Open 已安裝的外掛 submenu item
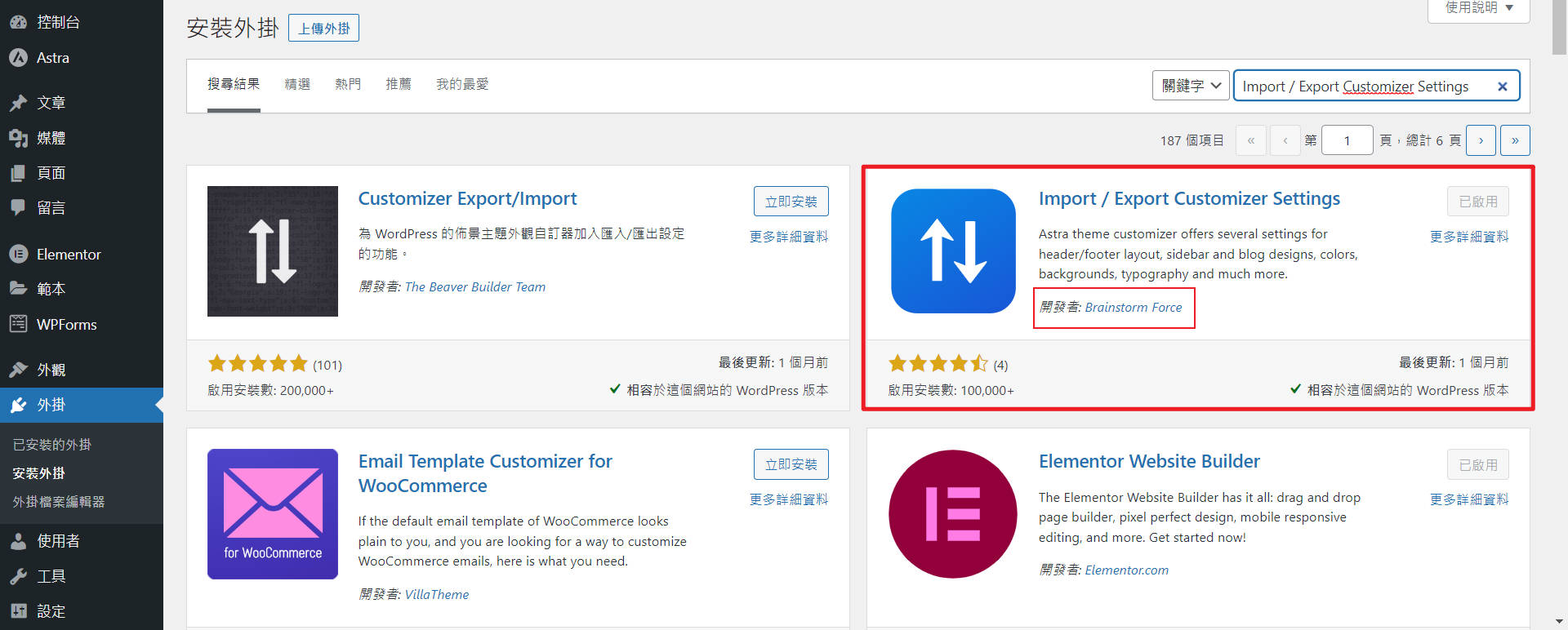Screen dimensions: 1568x630 point(52,445)
